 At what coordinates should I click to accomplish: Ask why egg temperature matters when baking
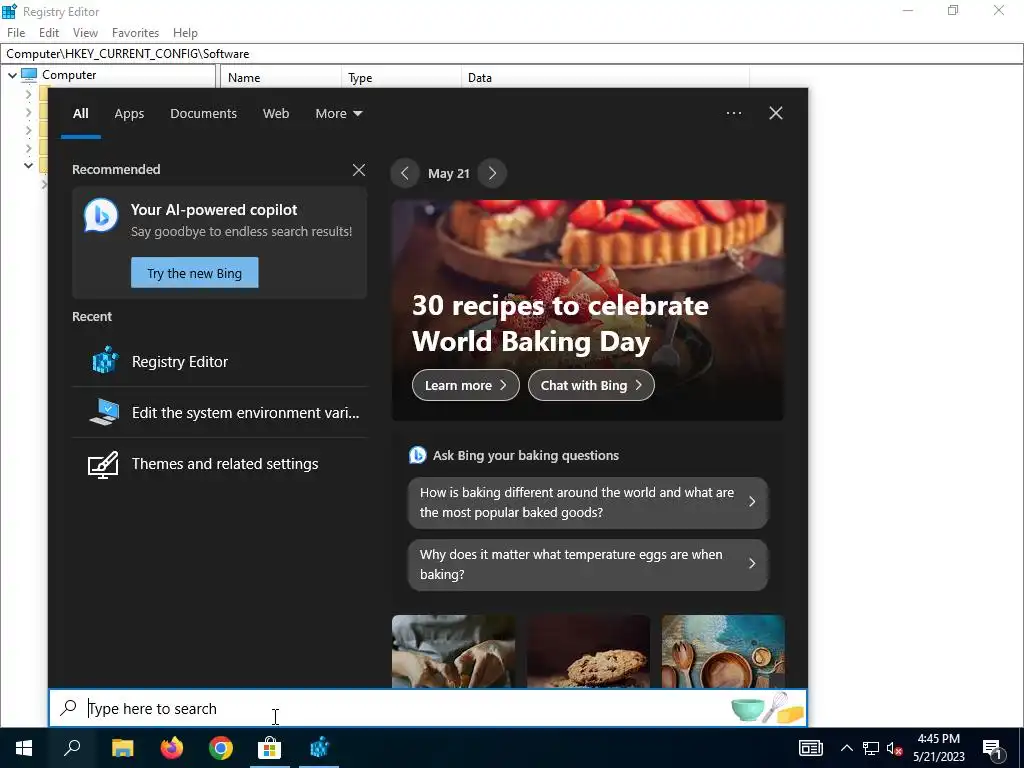pos(588,564)
